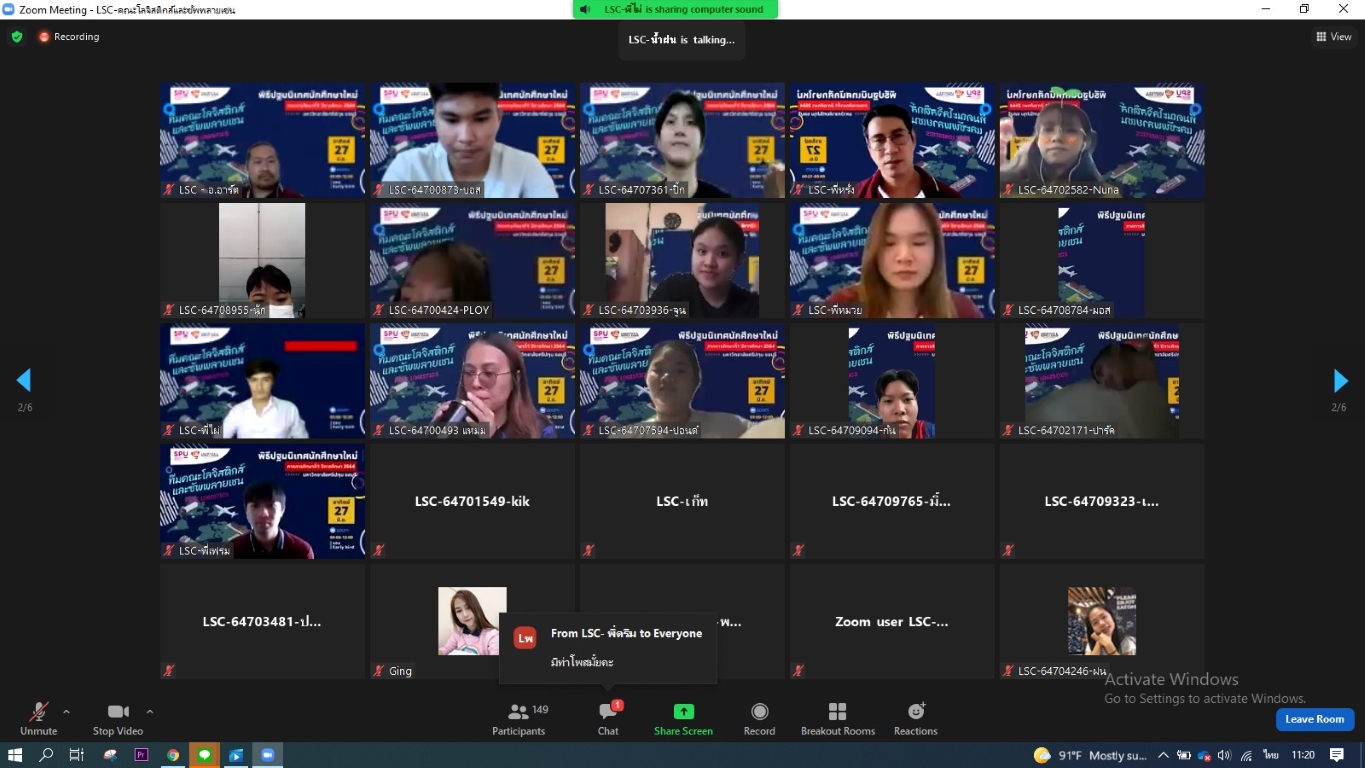
Task: Leave the breakout room
Action: point(1315,719)
